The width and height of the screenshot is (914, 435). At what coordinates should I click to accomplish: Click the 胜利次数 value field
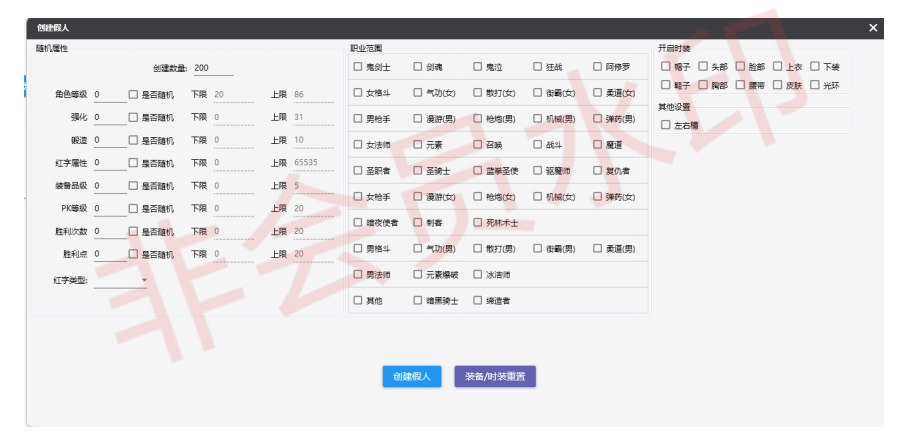click(x=110, y=231)
